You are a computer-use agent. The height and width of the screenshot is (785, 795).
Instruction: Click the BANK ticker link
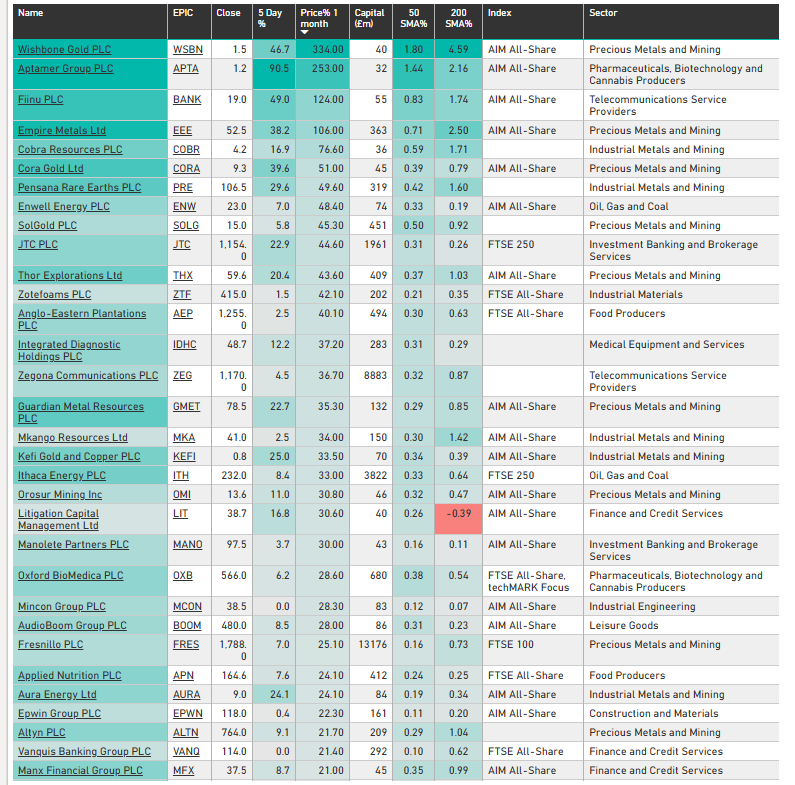pyautogui.click(x=187, y=99)
